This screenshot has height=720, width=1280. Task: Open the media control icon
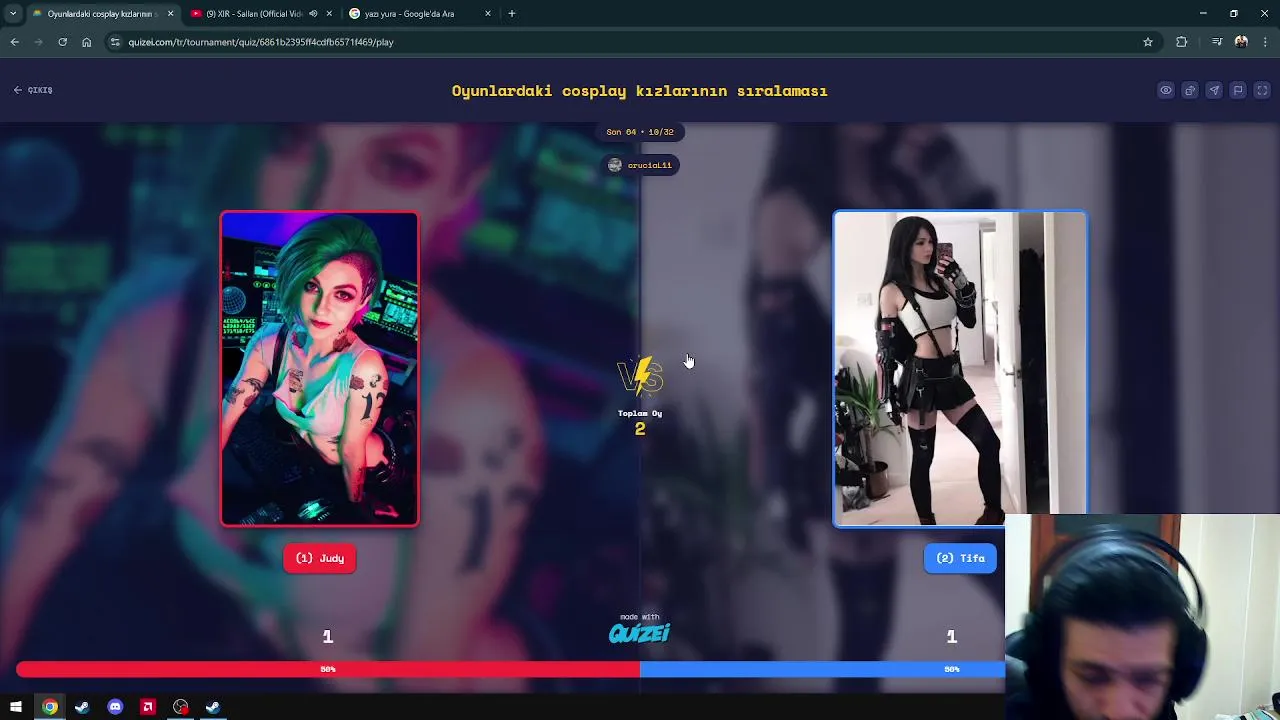coord(1217,42)
